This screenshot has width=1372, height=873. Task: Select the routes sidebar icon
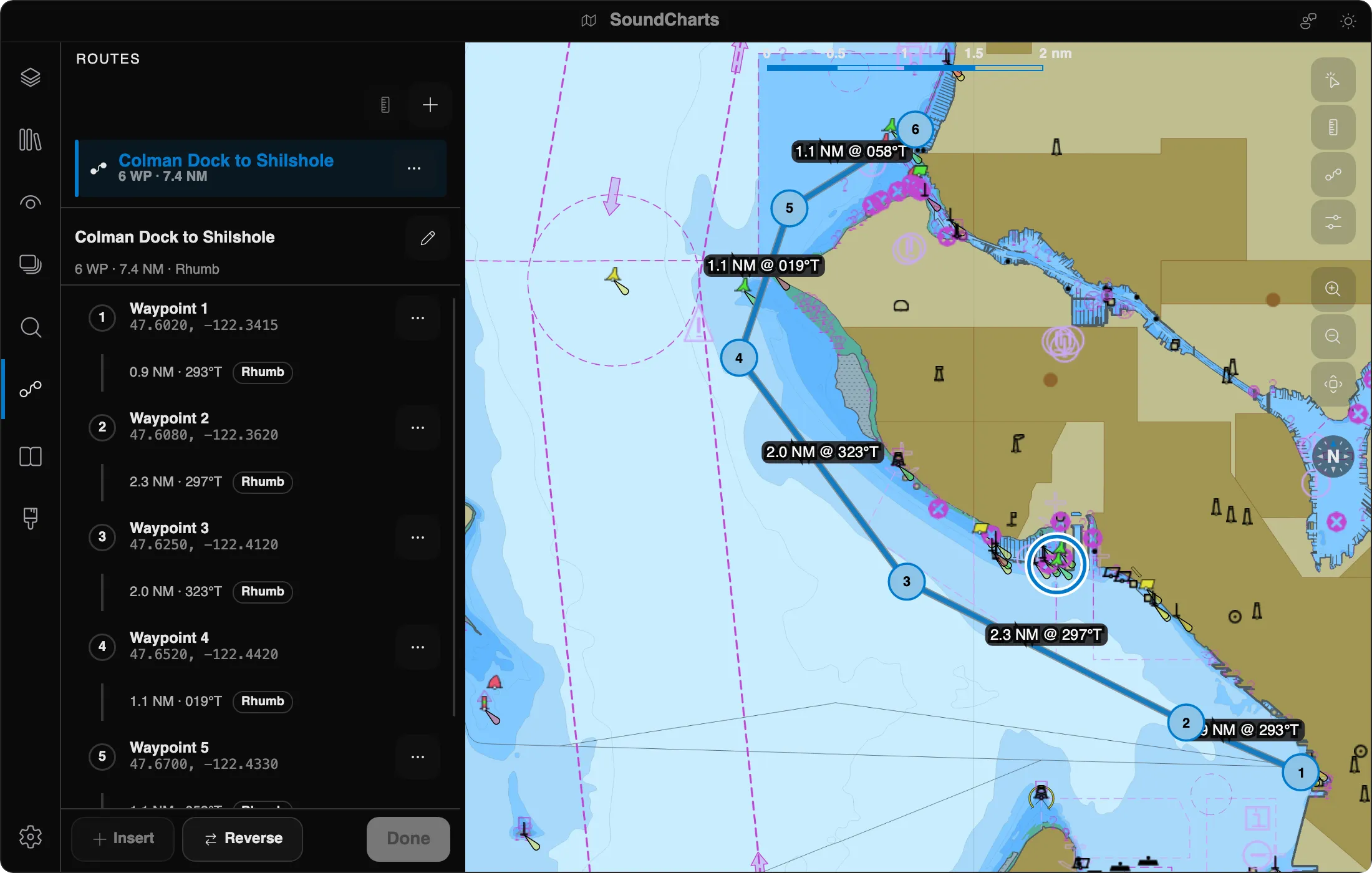click(x=30, y=390)
